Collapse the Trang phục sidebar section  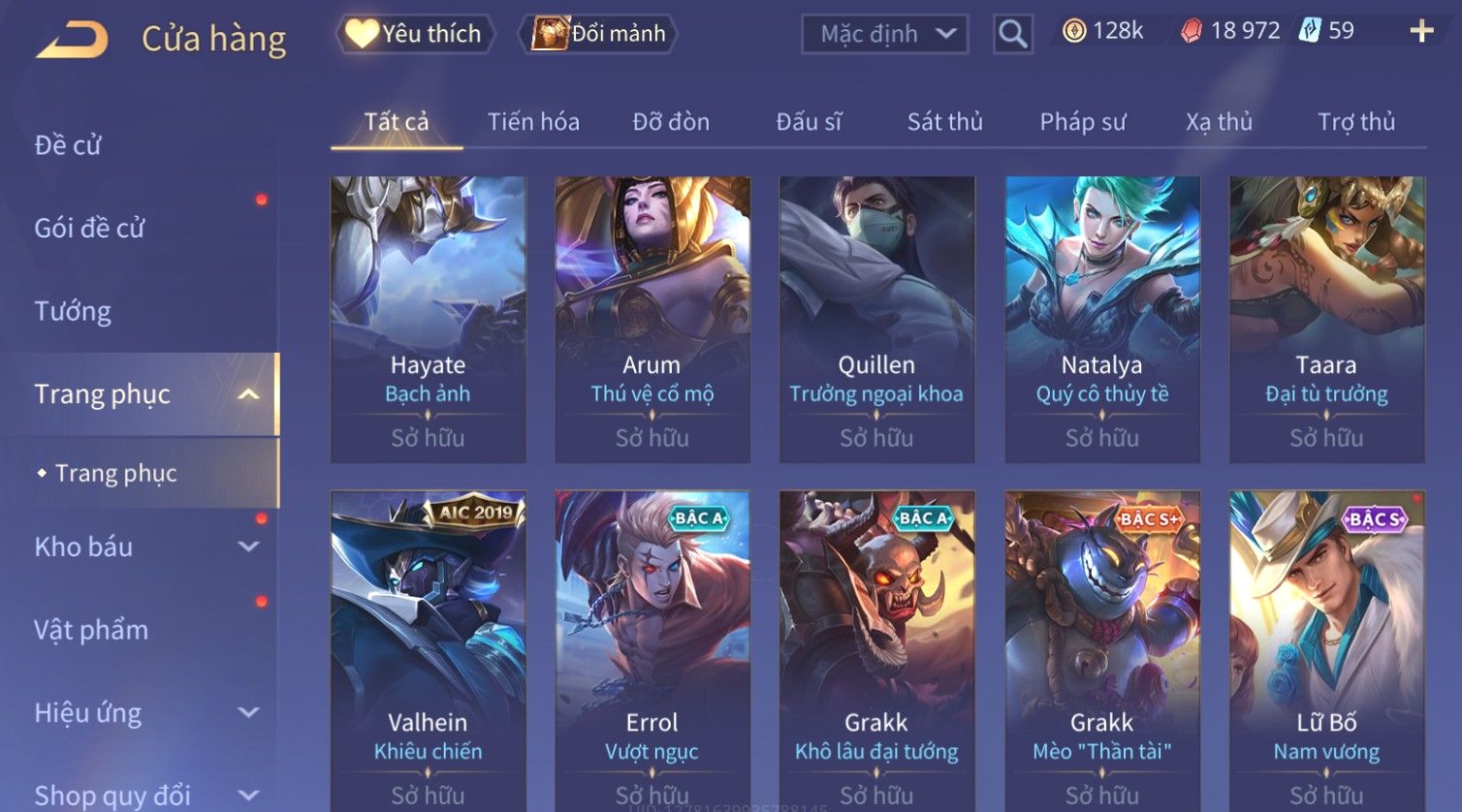tap(248, 394)
